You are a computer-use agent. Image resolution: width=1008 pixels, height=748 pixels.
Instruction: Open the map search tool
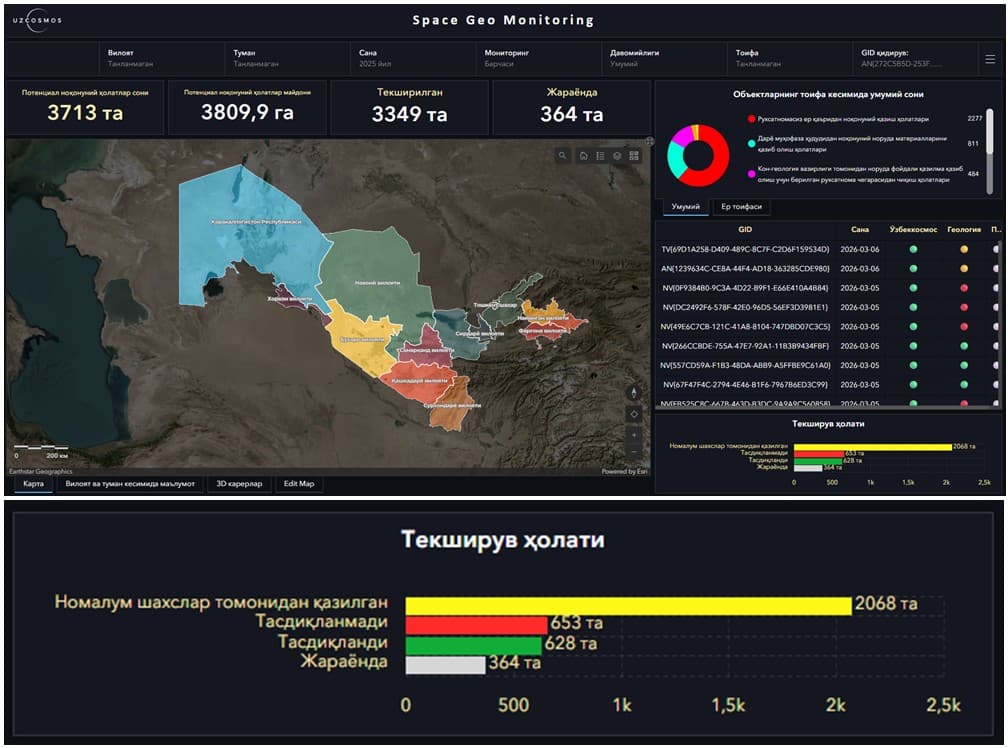pos(562,156)
